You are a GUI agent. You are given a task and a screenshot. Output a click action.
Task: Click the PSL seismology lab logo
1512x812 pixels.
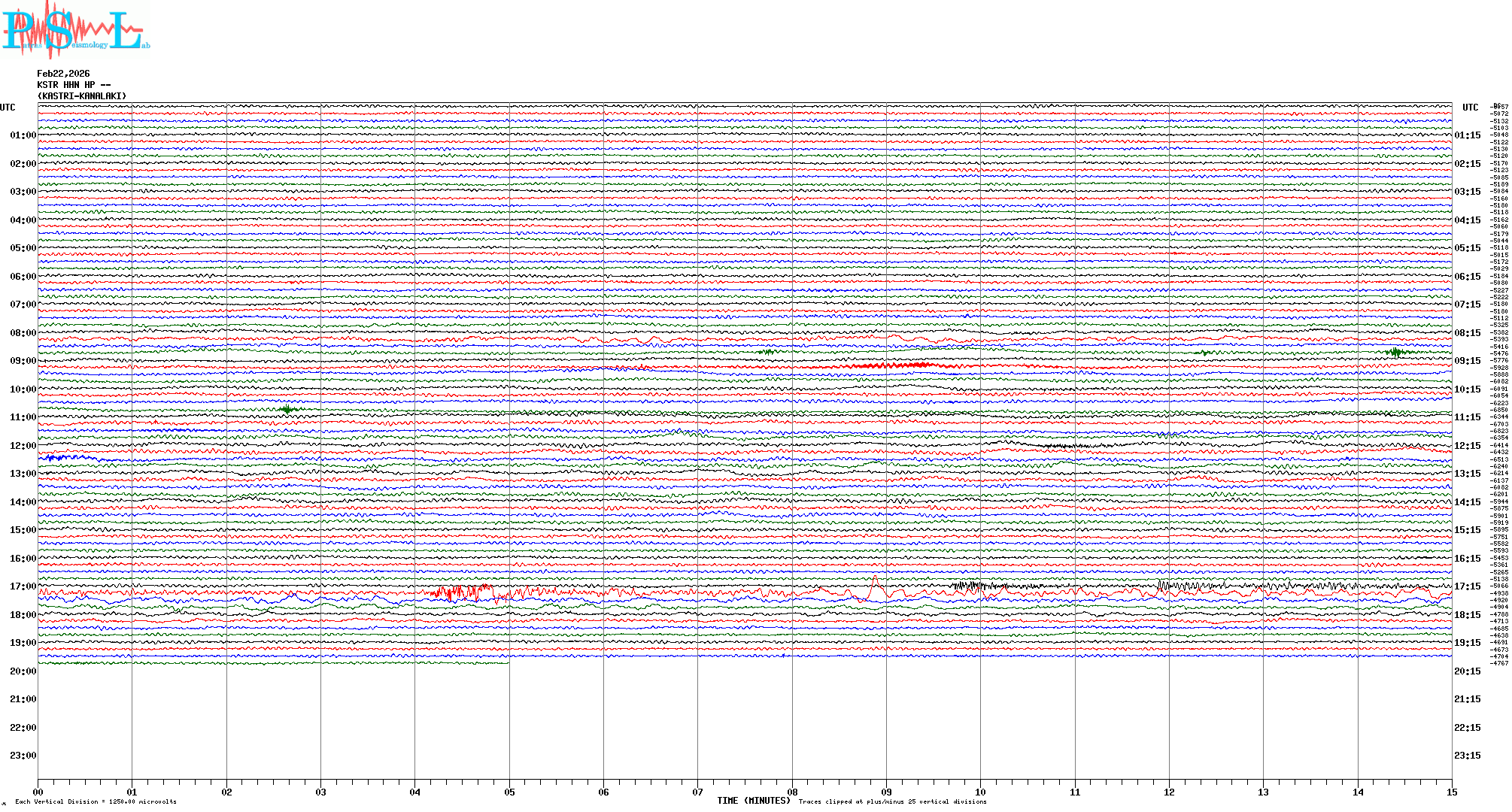(75, 30)
